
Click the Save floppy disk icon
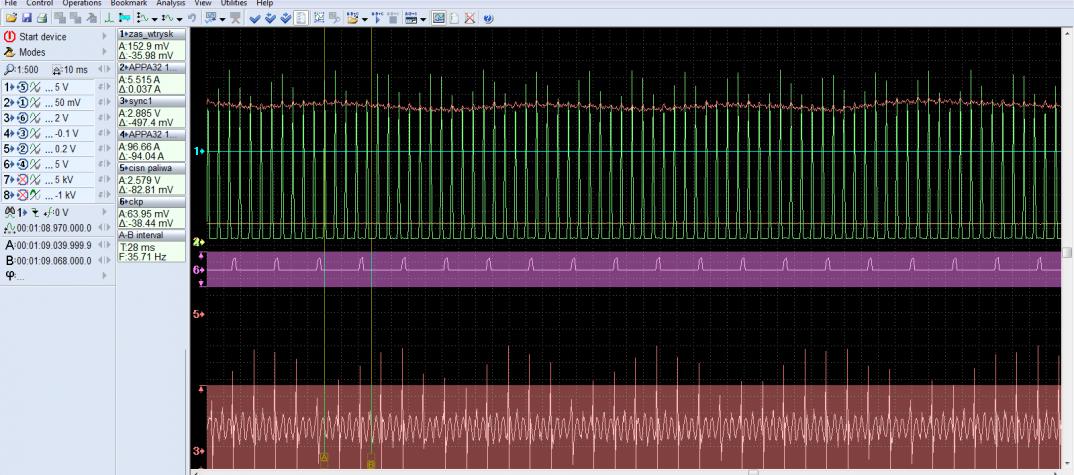(26, 18)
